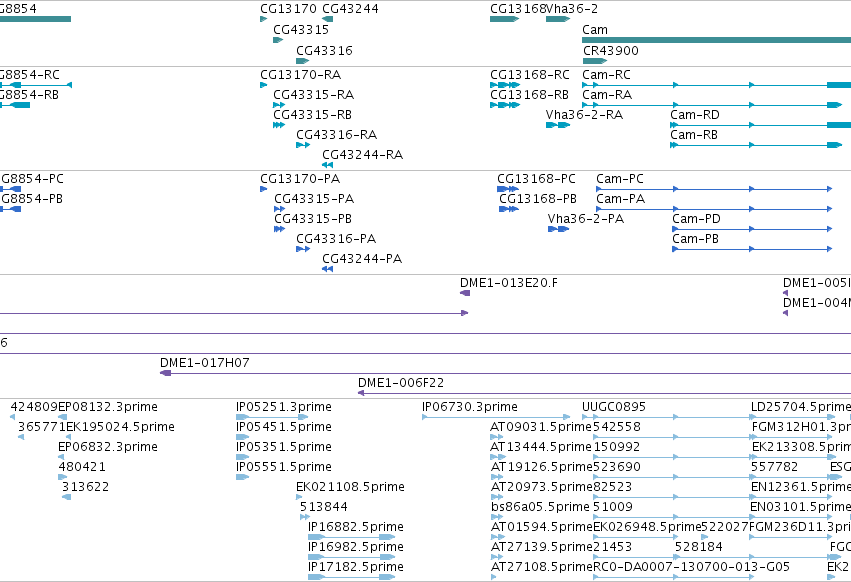
Task: Click the CG43316 gene feature
Action: coord(302,61)
